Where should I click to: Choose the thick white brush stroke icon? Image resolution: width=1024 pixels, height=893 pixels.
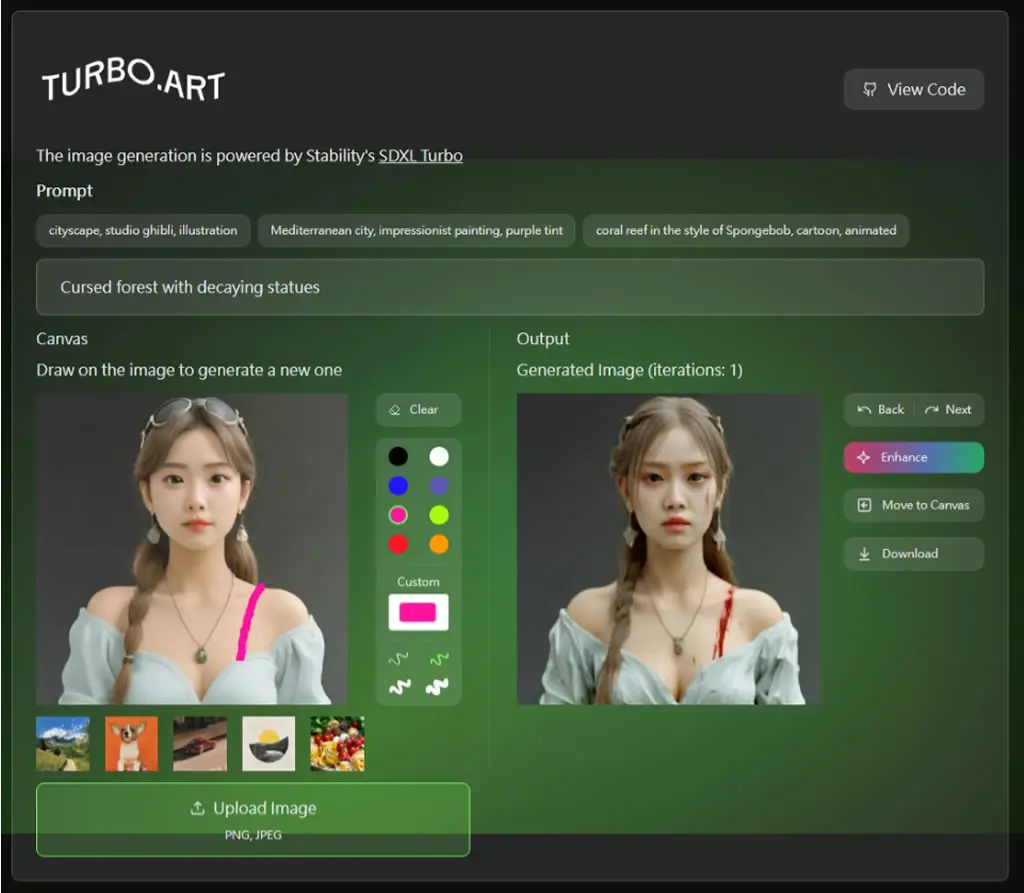click(x=399, y=687)
